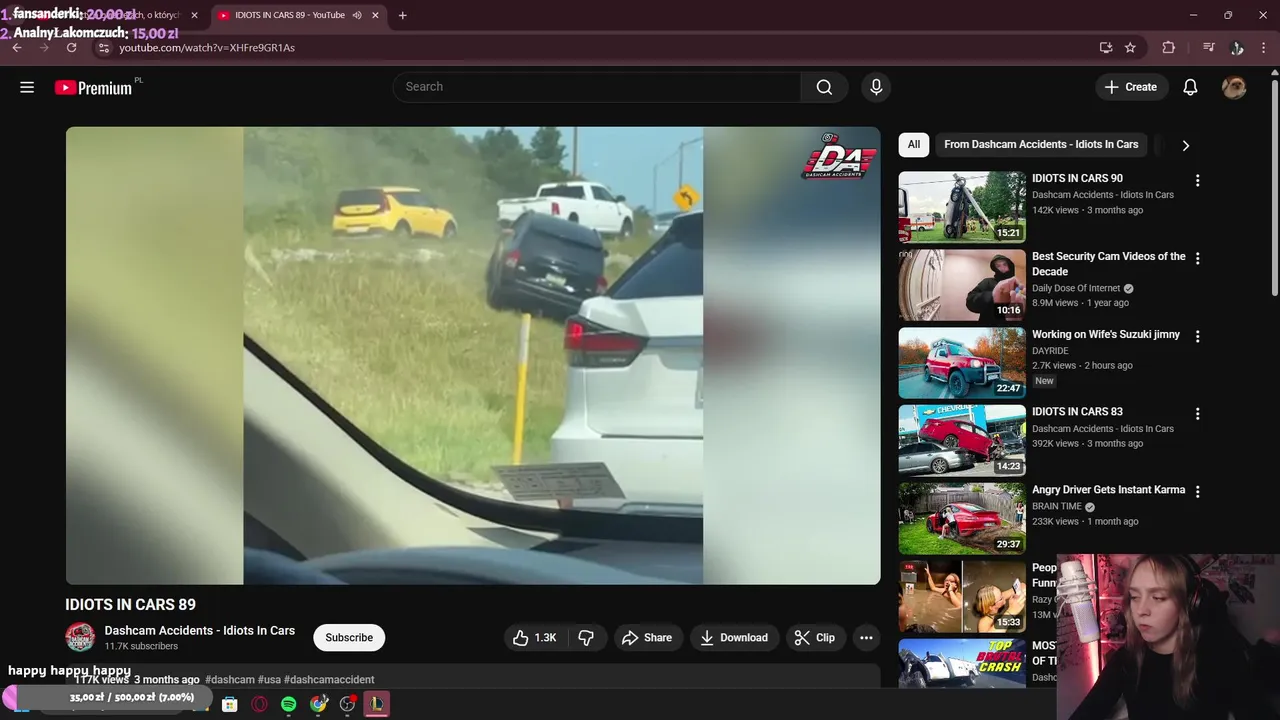This screenshot has height=720, width=1280.
Task: Click the #usa hashtag
Action: tap(269, 679)
